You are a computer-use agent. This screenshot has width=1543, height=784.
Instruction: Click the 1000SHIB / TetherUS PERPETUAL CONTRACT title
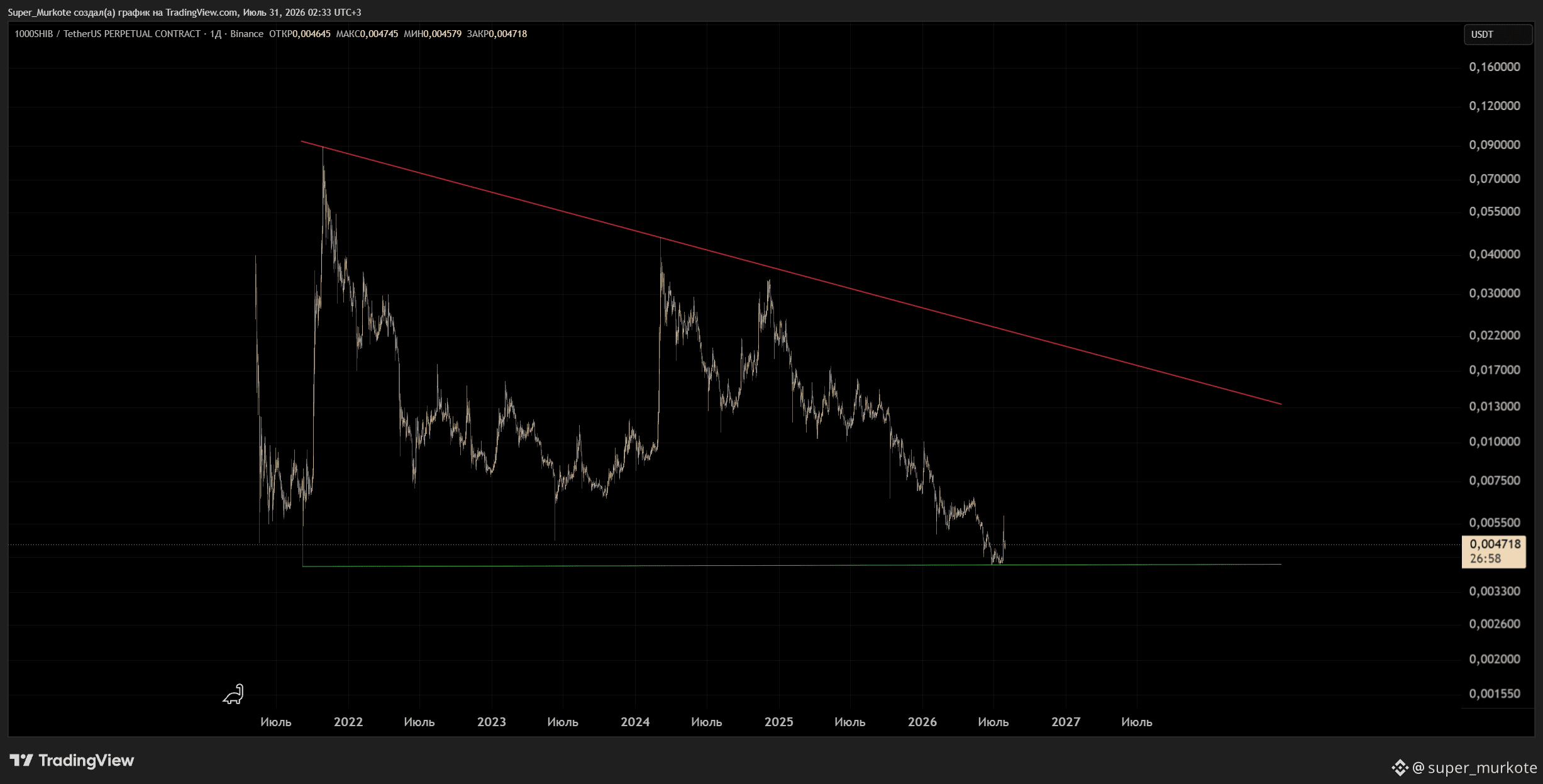coord(108,34)
